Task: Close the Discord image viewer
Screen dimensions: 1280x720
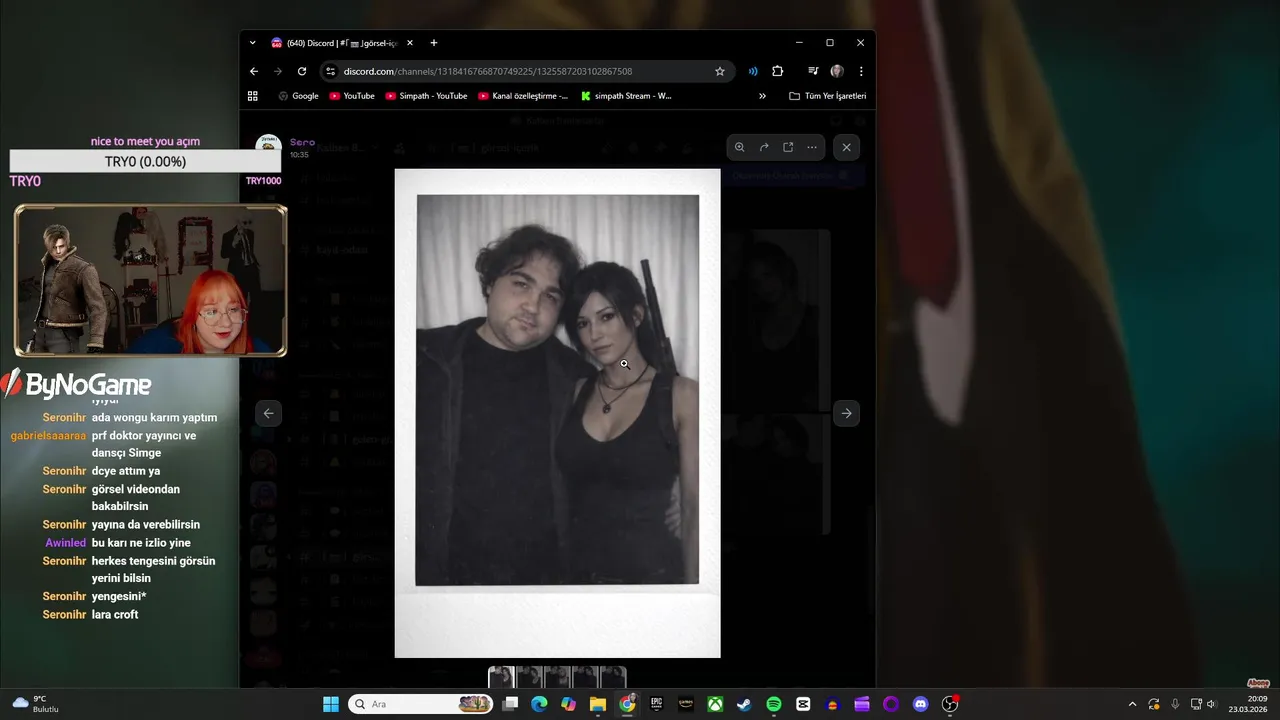Action: [x=846, y=147]
